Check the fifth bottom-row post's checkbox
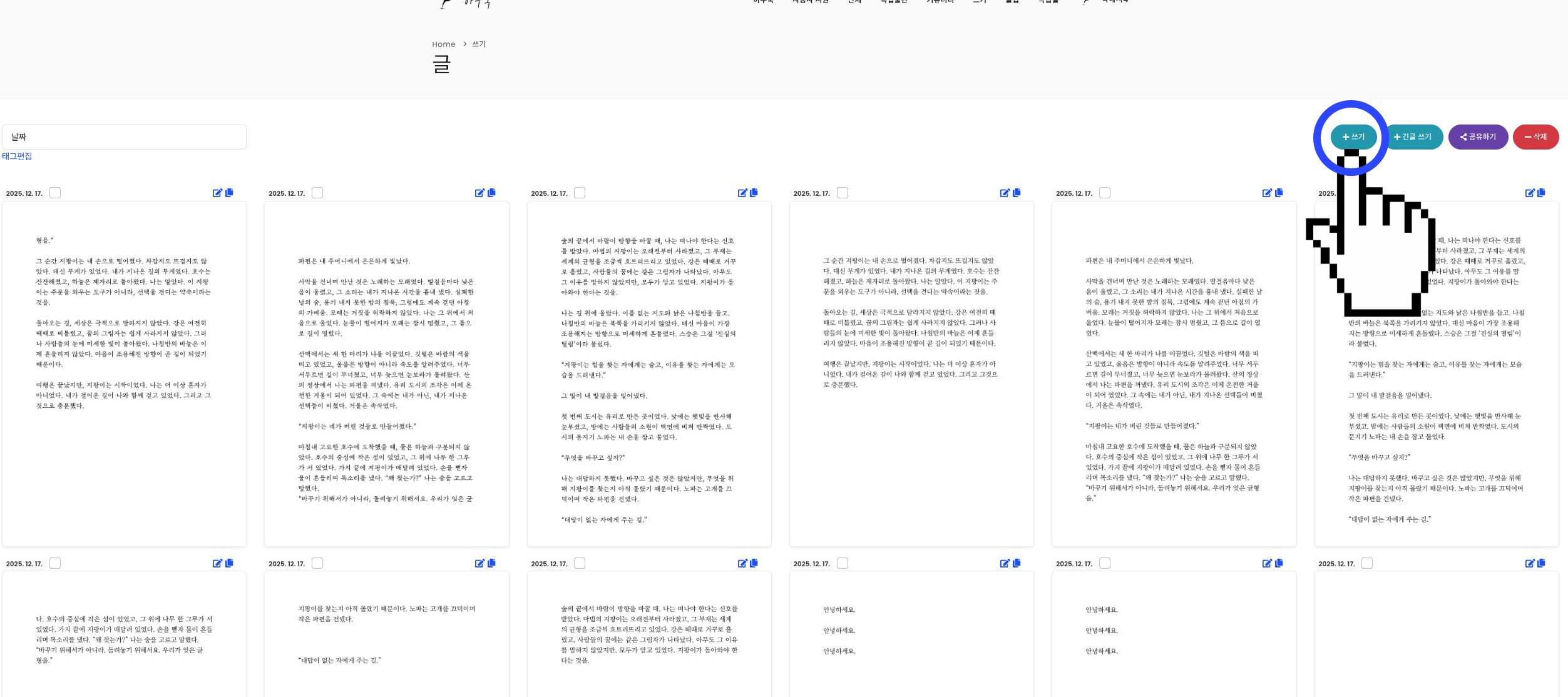 1105,563
